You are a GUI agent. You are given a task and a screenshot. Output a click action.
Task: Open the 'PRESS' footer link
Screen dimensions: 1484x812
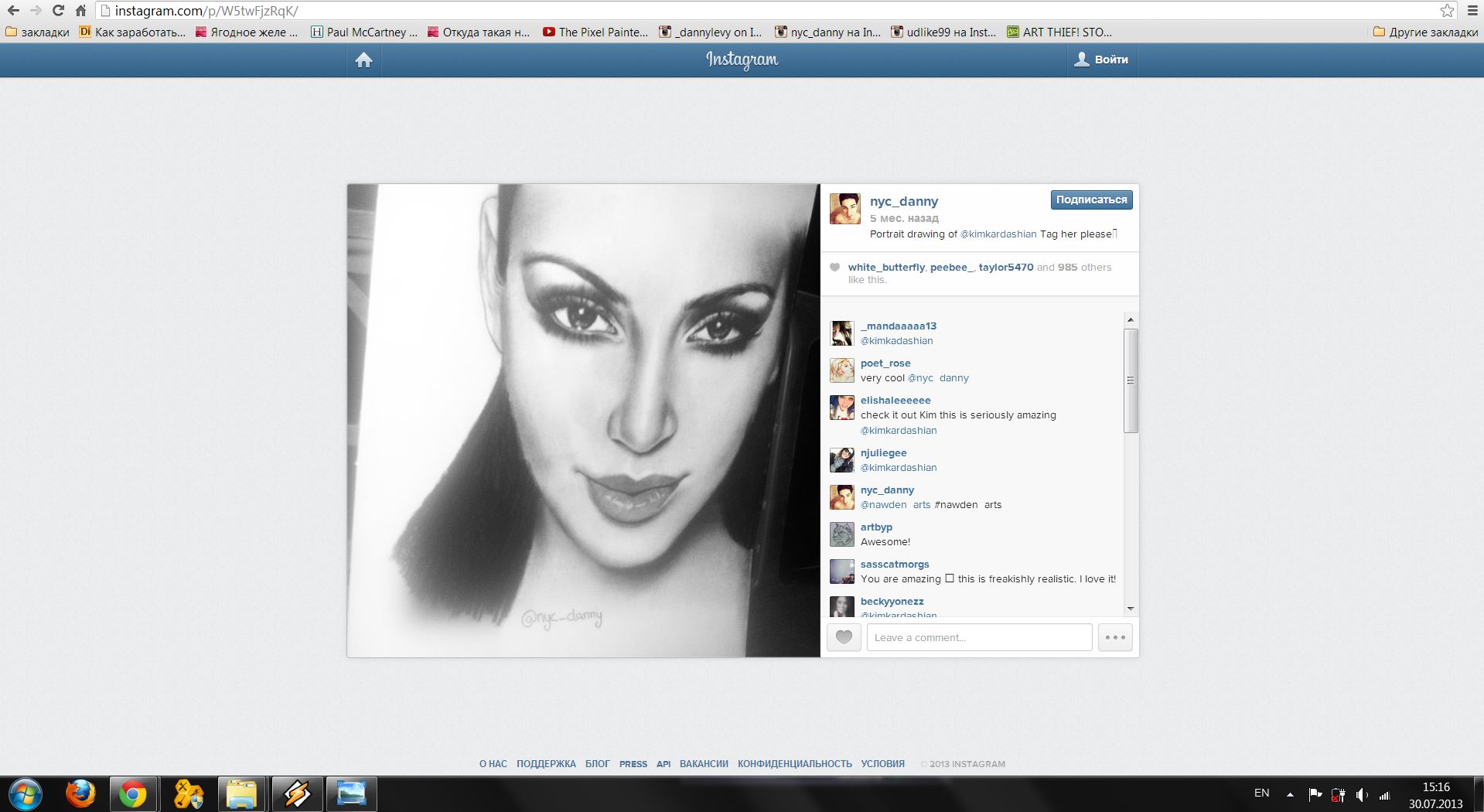[x=633, y=764]
